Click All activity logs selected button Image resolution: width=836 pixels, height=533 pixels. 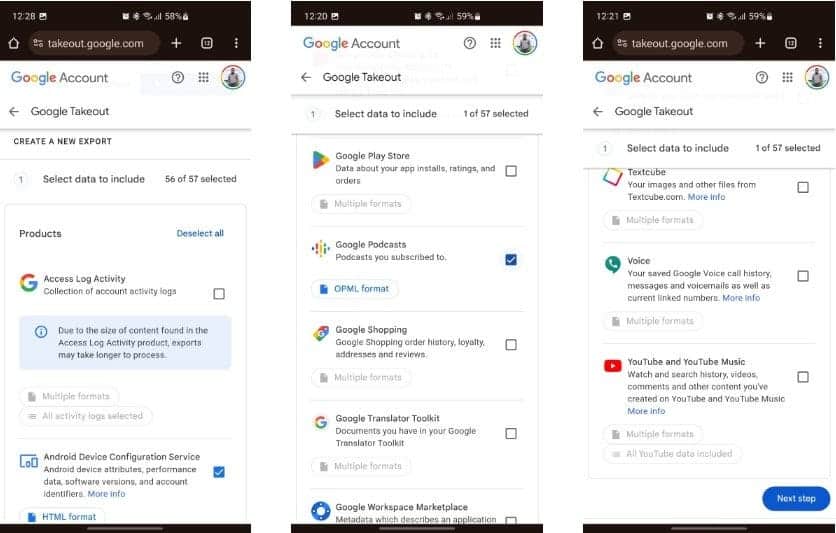pos(86,416)
